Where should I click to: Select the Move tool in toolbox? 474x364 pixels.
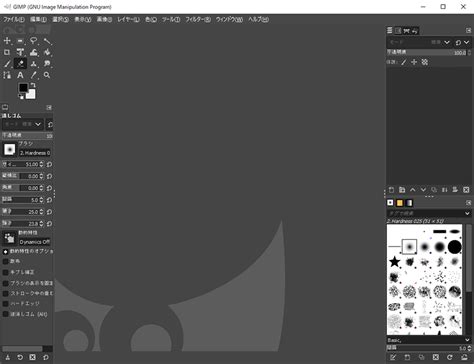[x=7, y=41]
